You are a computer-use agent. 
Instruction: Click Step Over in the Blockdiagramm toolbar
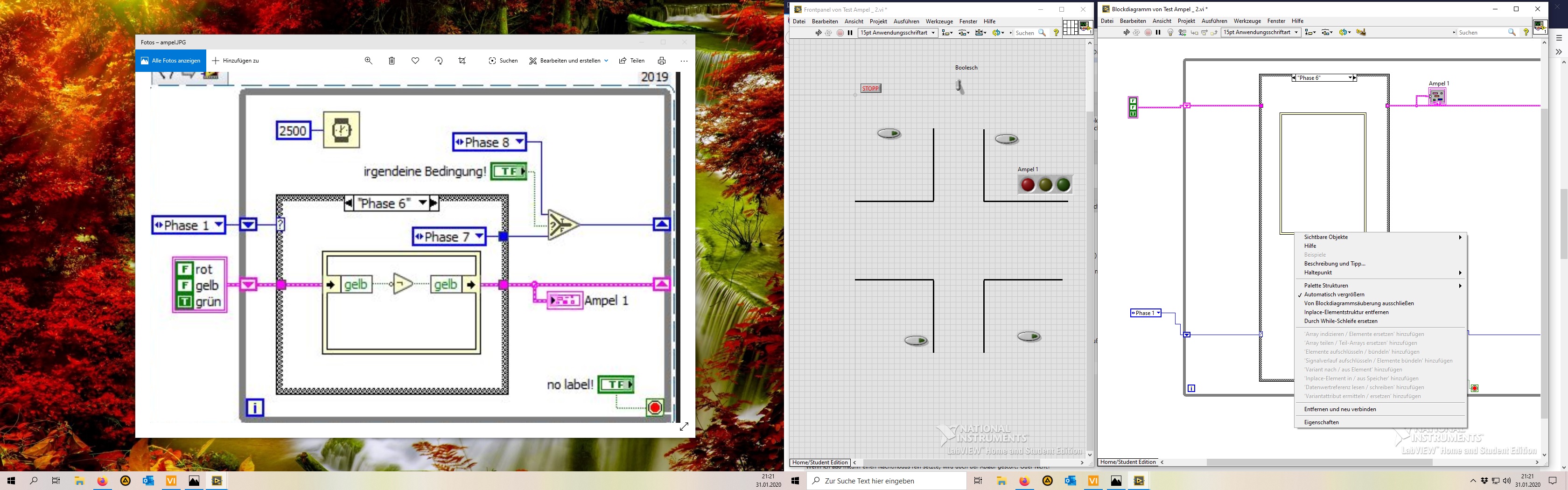pos(1204,33)
